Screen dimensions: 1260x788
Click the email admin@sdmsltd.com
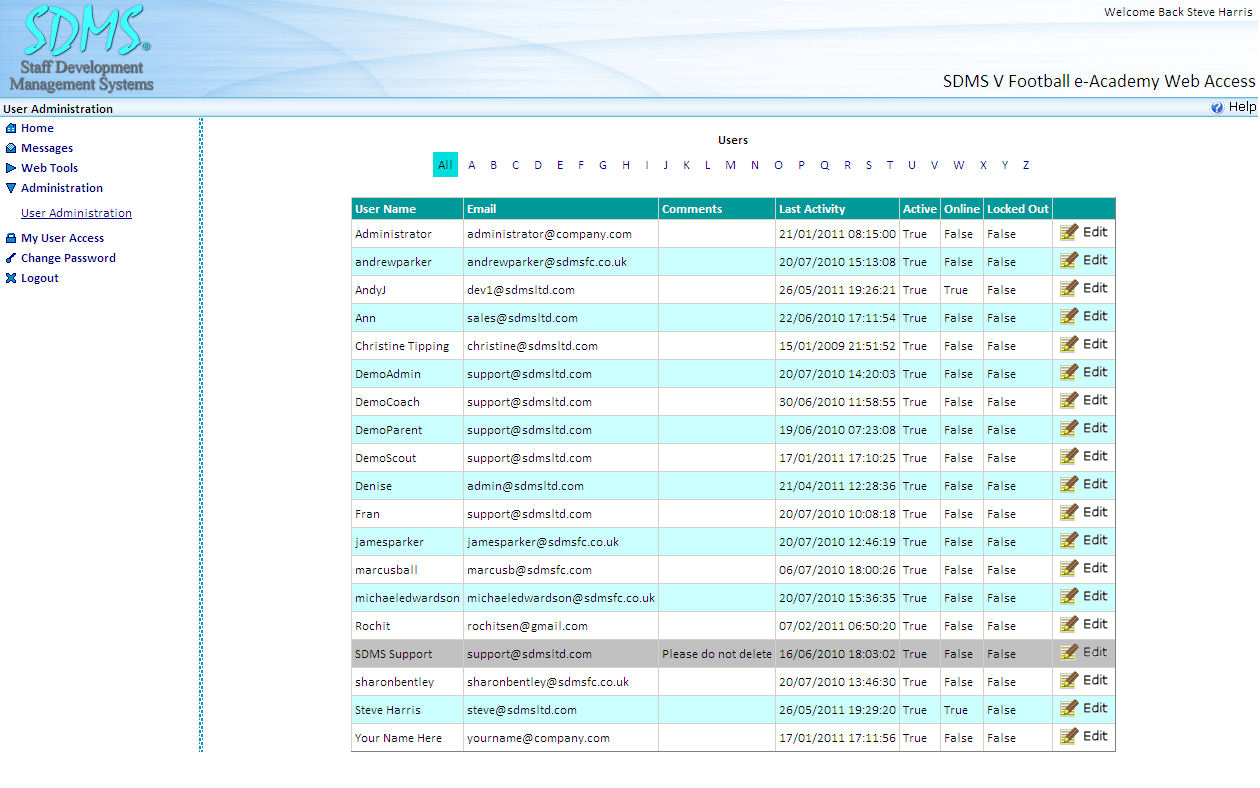pyautogui.click(x=525, y=486)
